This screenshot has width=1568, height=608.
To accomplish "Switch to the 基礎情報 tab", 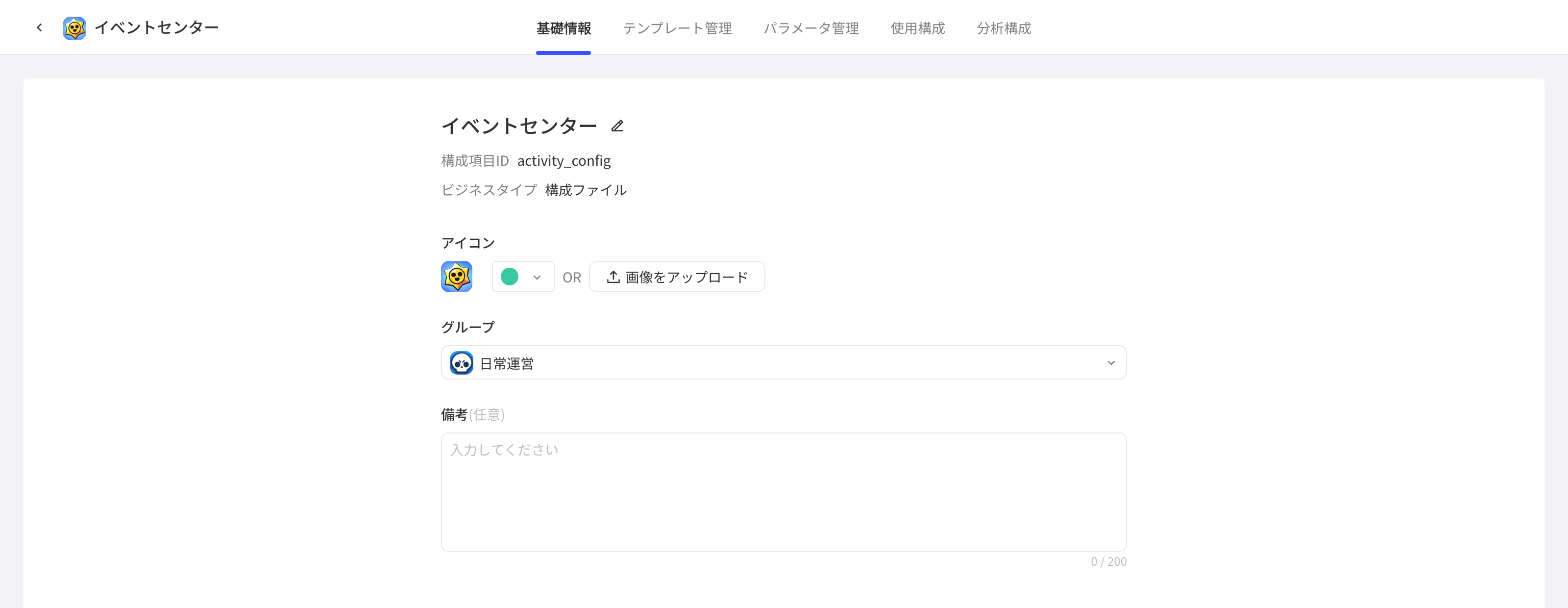I will 563,28.
